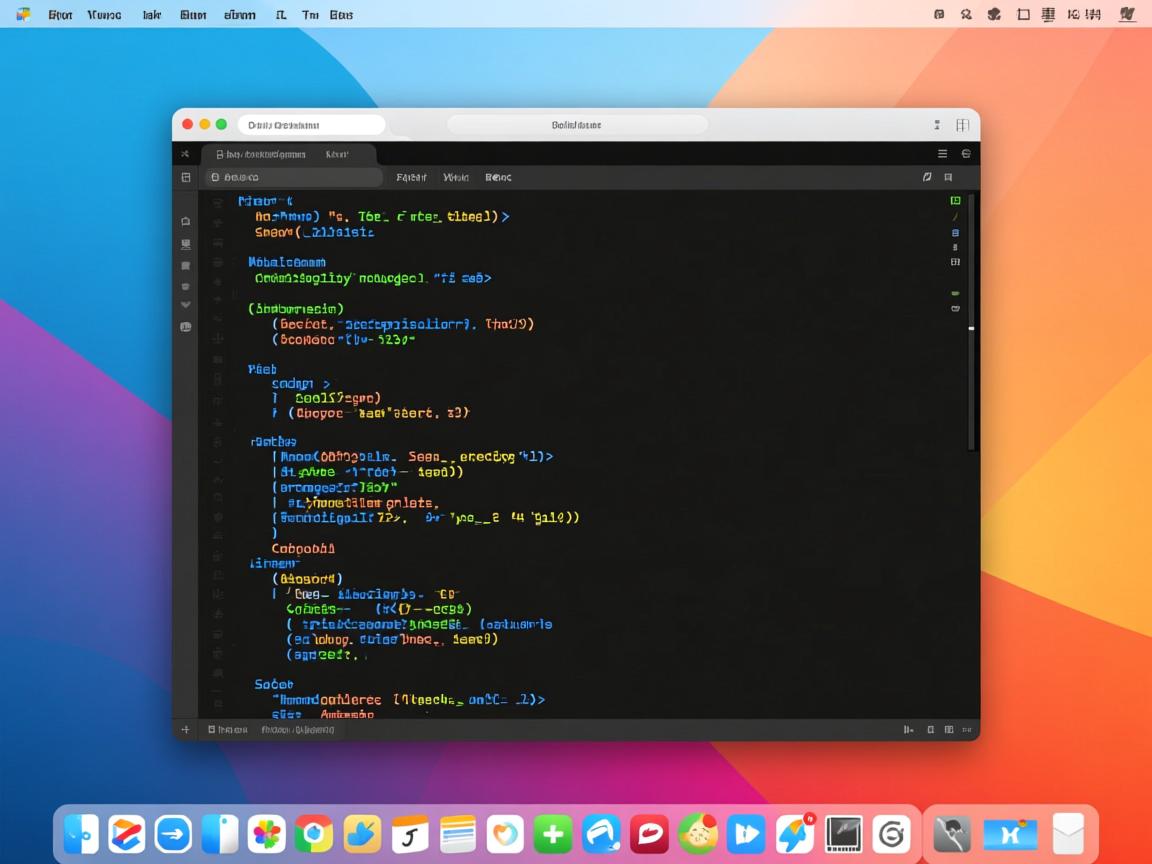Viewport: 1152px width, 864px height.
Task: Click the topmost icon in the left activity sidebar
Action: click(x=185, y=221)
